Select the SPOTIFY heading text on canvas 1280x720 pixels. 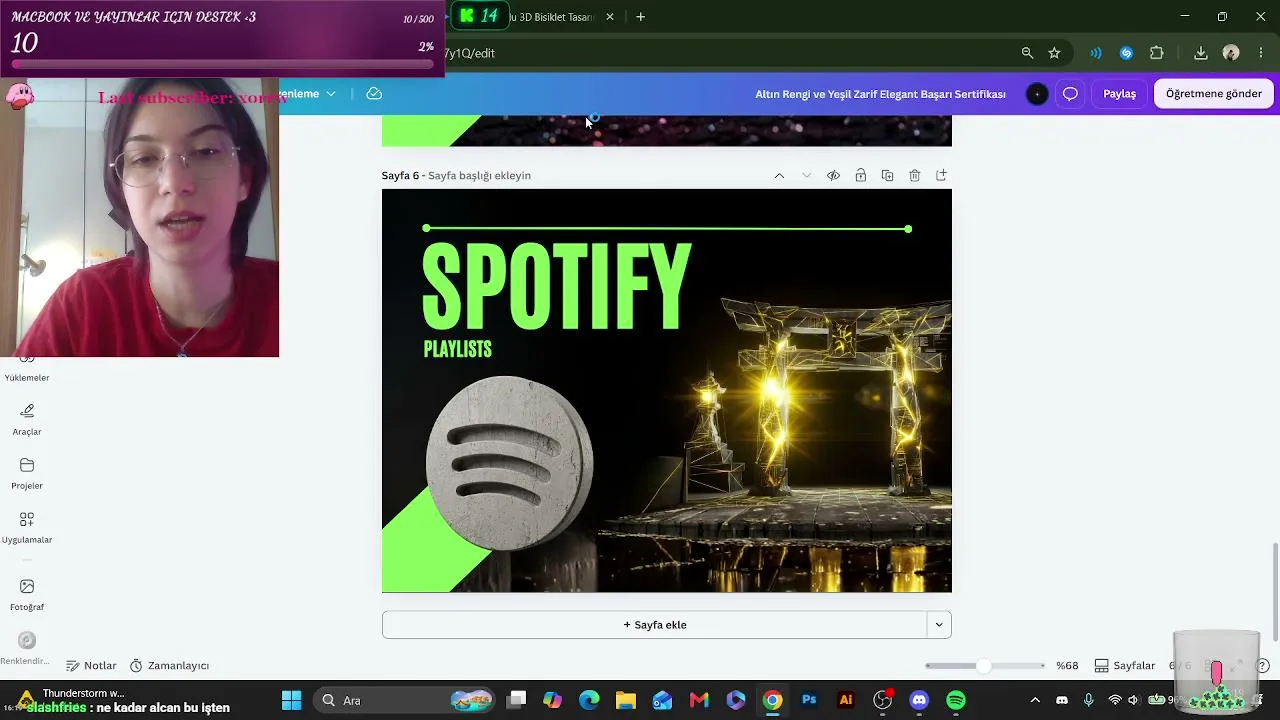[556, 287]
